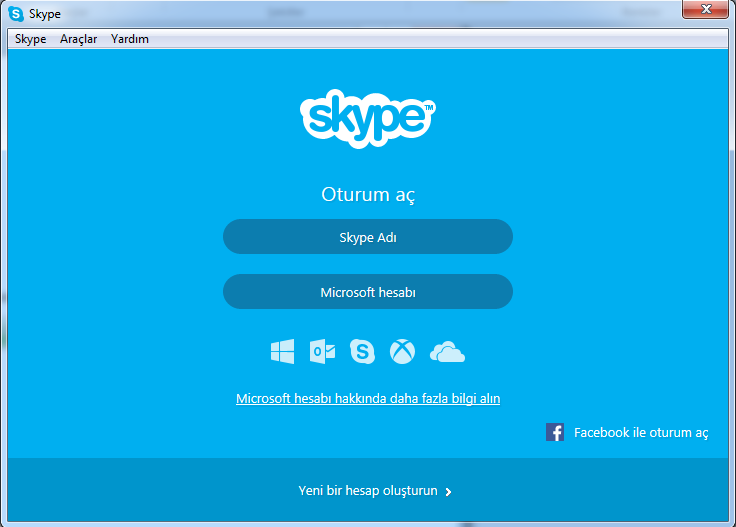
Task: Click the OneDrive cloud icon
Action: tap(447, 352)
